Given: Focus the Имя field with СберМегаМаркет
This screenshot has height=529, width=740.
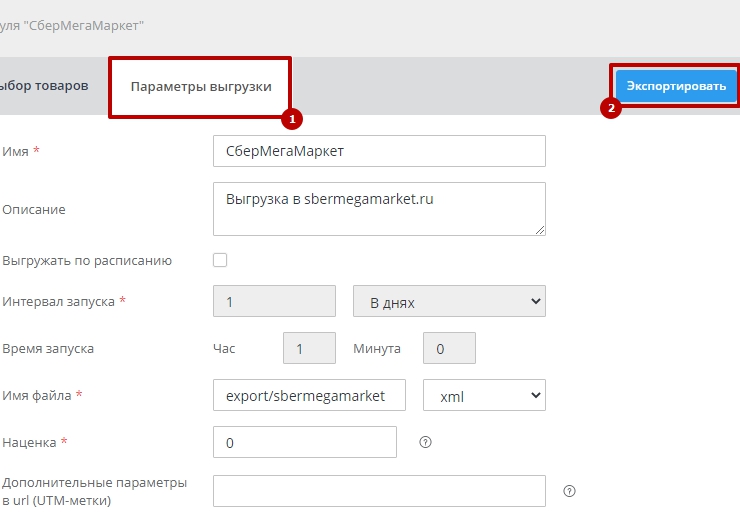Looking at the screenshot, I should tap(379, 151).
